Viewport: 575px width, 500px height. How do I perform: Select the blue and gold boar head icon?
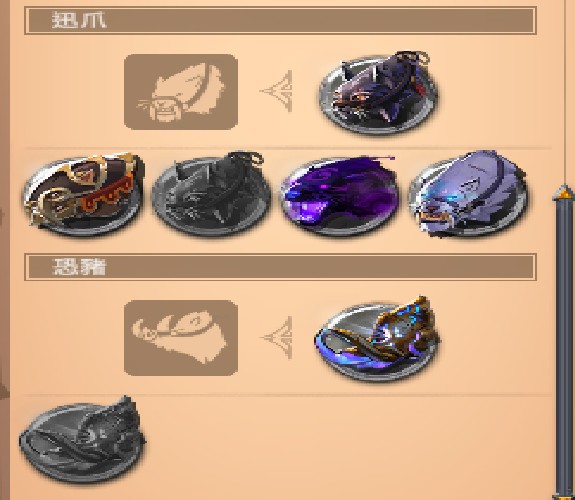point(378,339)
